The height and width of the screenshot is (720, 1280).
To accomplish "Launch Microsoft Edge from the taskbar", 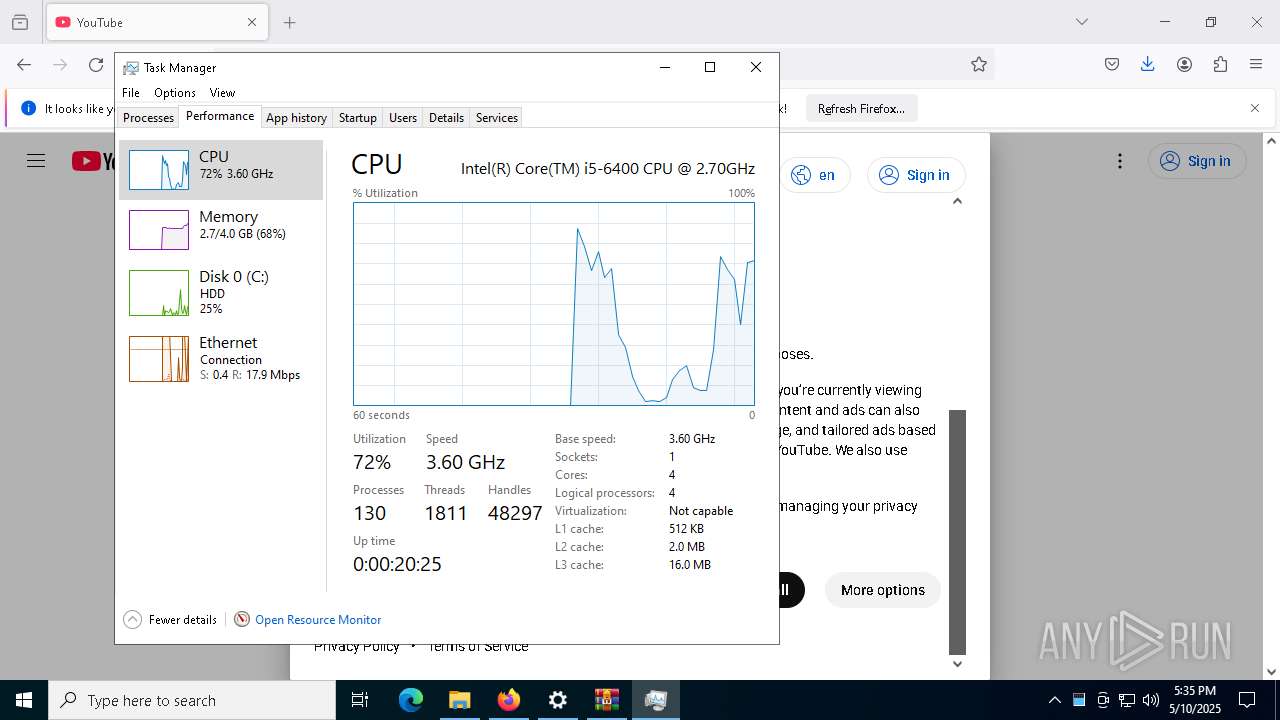I will (x=411, y=700).
